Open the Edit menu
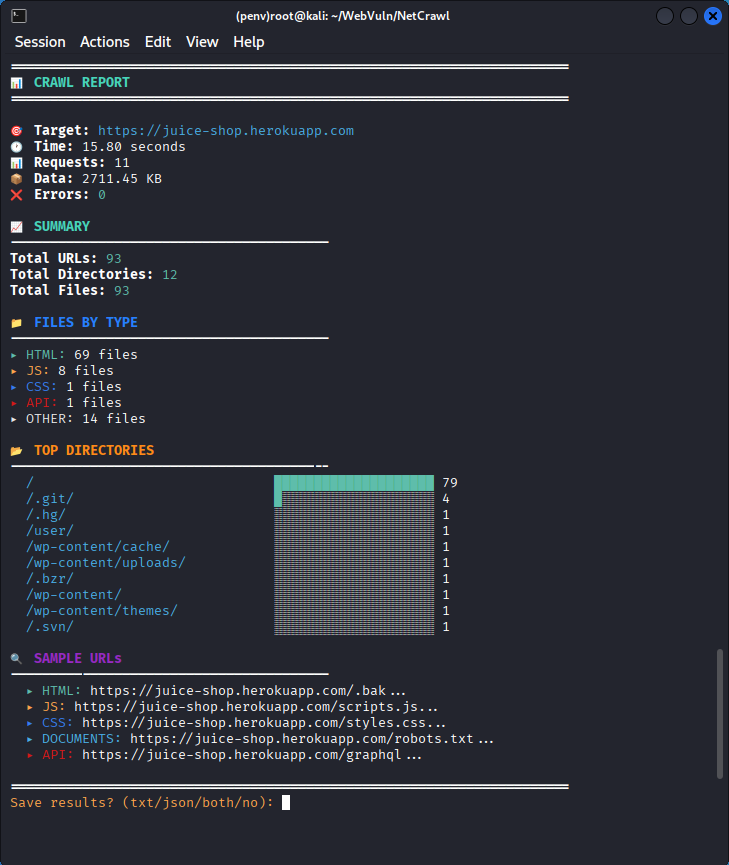 [158, 42]
